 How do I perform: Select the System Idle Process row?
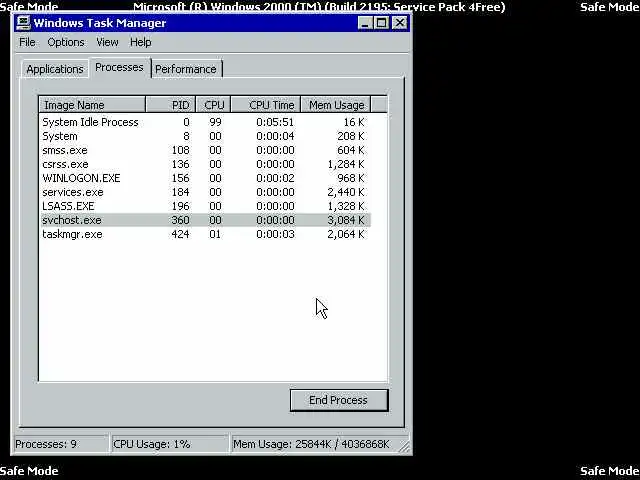tap(204, 122)
